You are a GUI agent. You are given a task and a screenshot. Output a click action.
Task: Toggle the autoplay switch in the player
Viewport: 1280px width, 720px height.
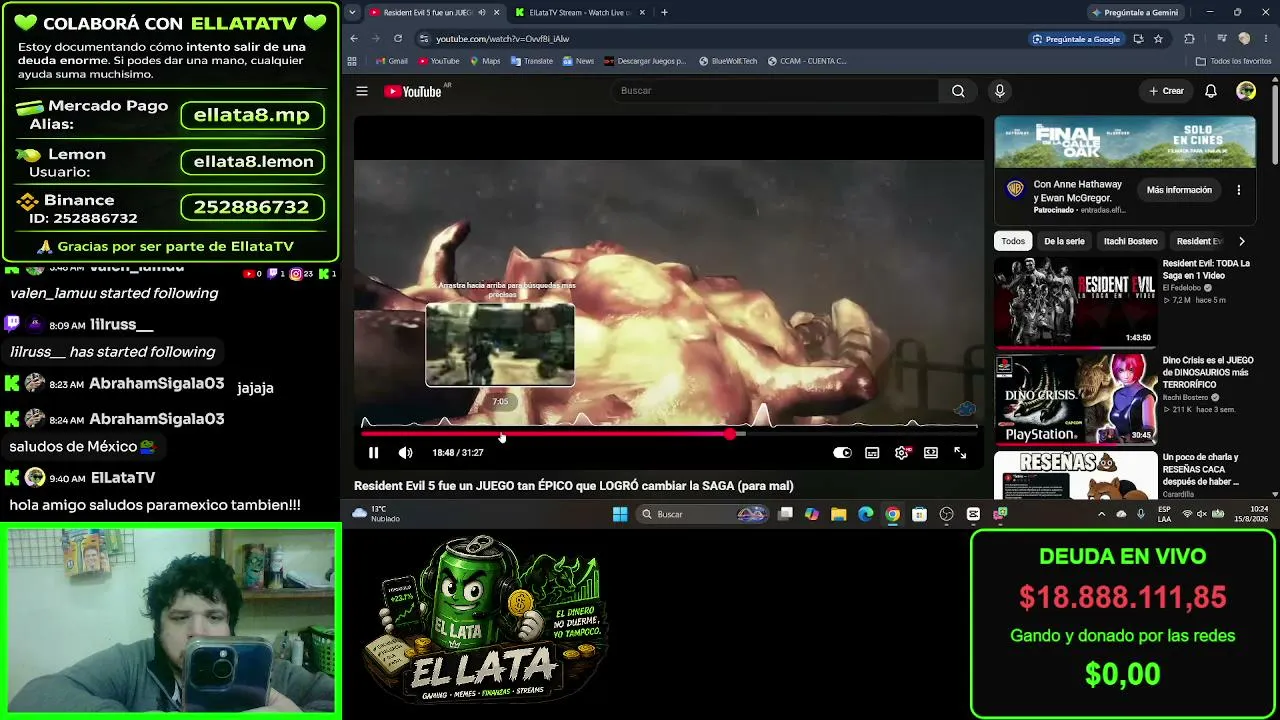tap(842, 453)
